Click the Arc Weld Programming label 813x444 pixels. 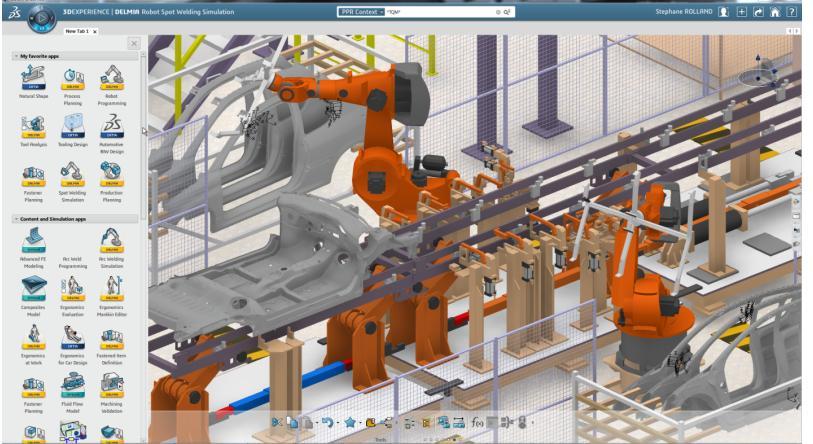coord(73,262)
